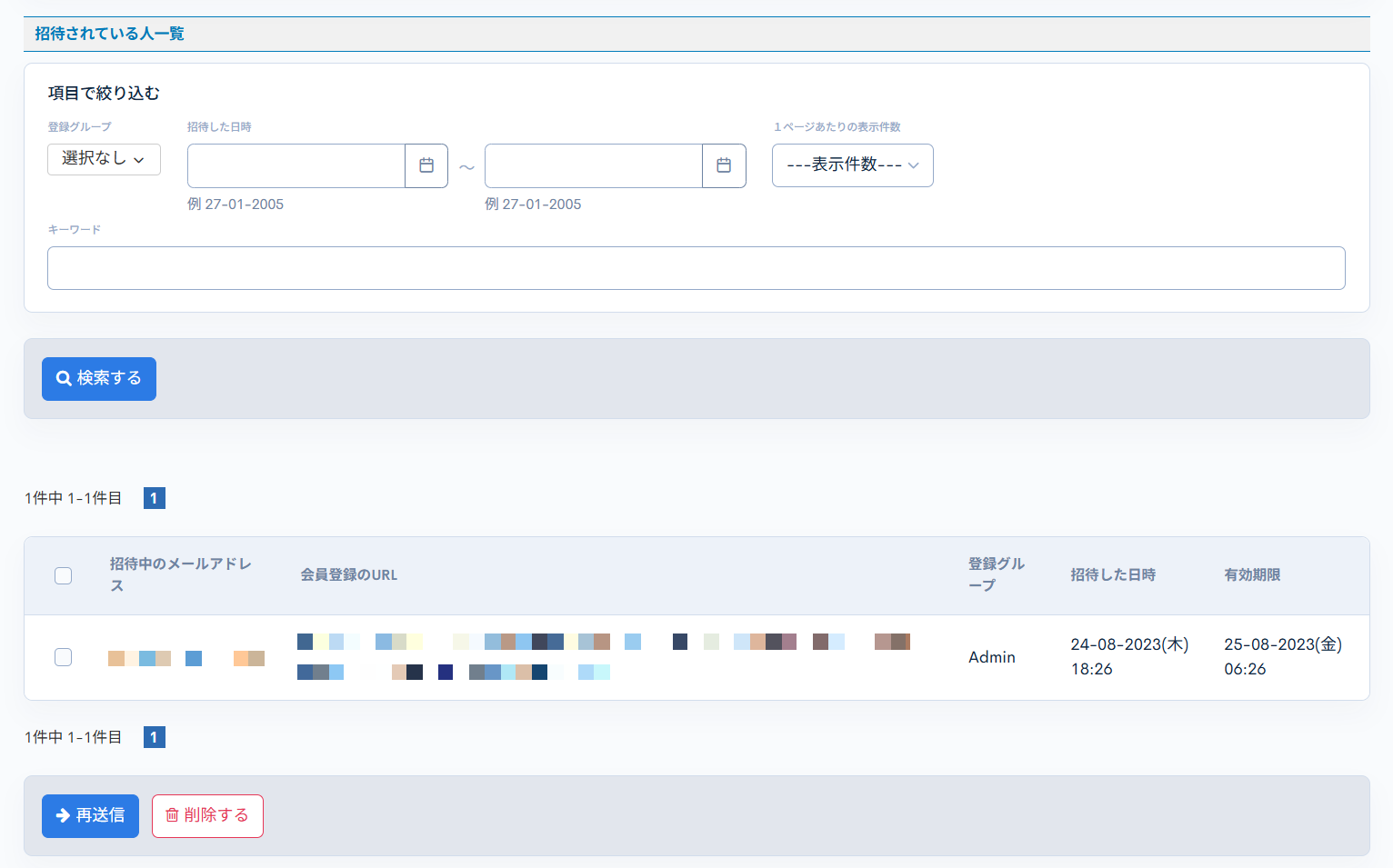This screenshot has width=1393, height=868.
Task: Tick the select-all checkbox in the table header
Action: point(63,575)
